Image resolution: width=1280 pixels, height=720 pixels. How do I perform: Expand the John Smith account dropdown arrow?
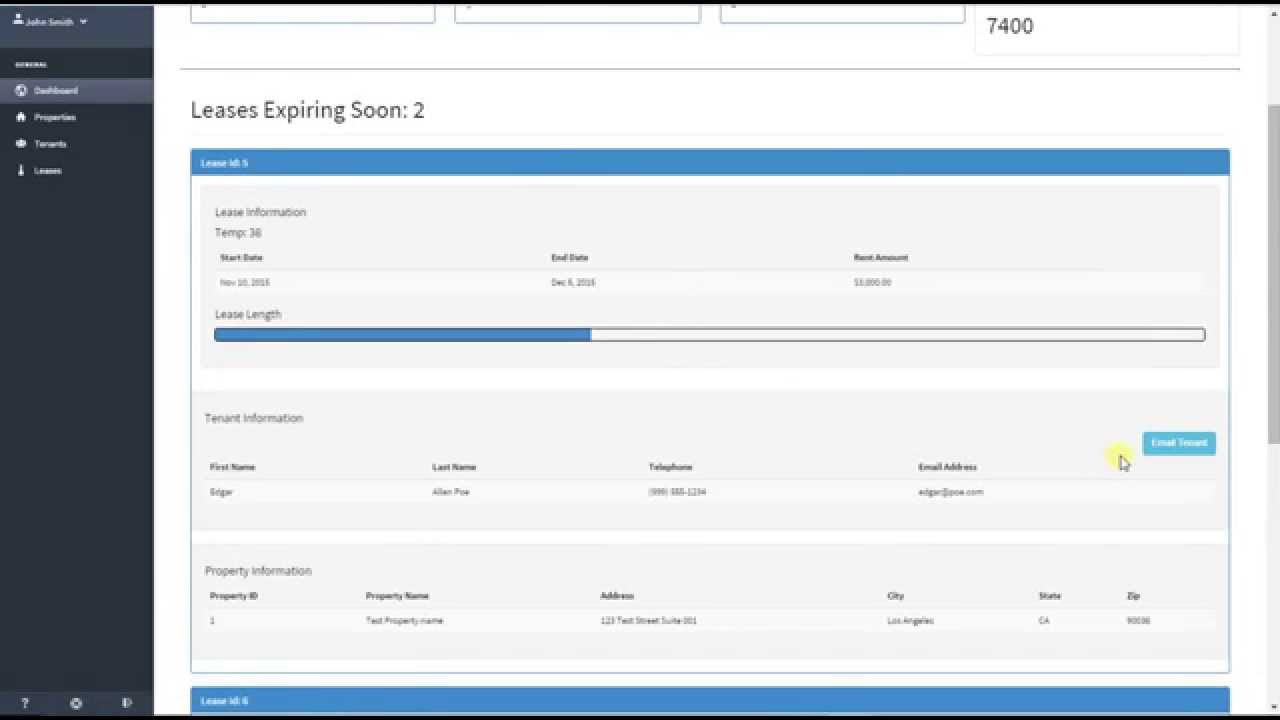pos(83,21)
